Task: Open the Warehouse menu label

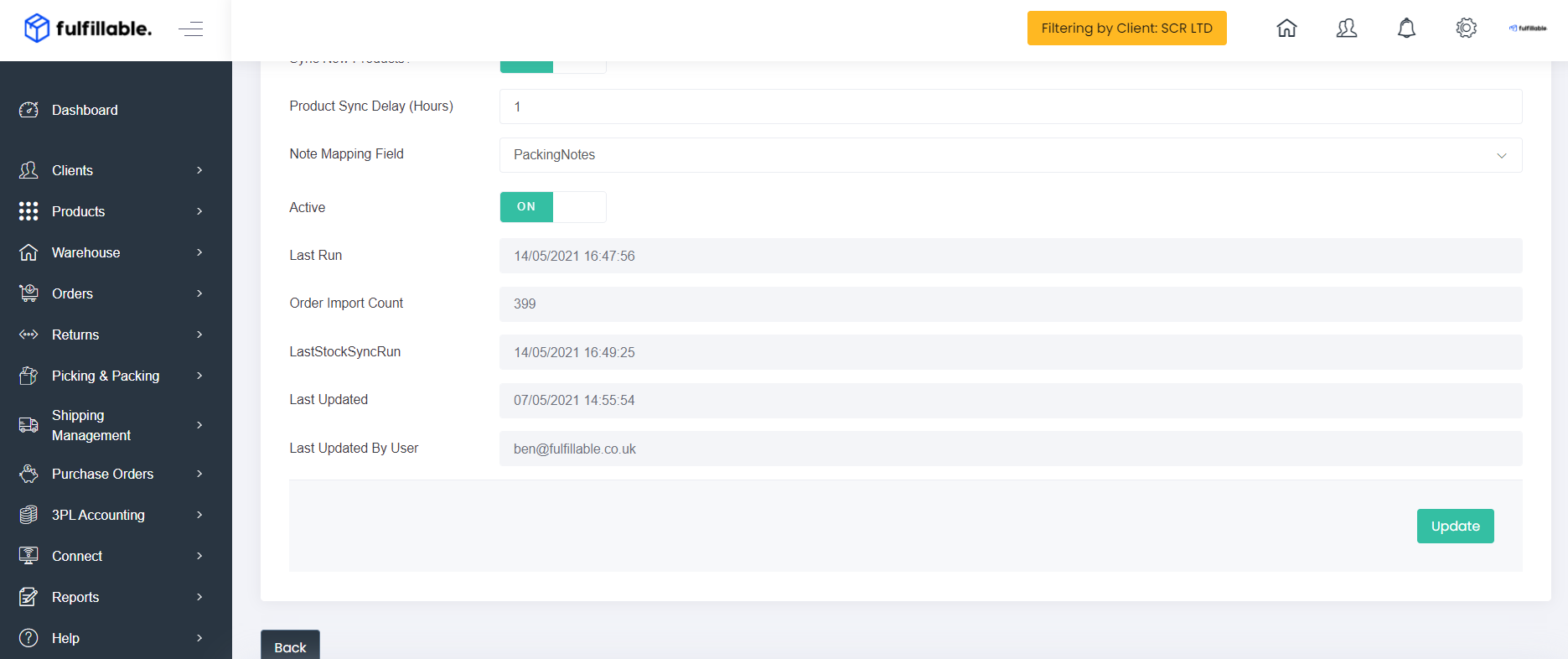Action: 85,252
